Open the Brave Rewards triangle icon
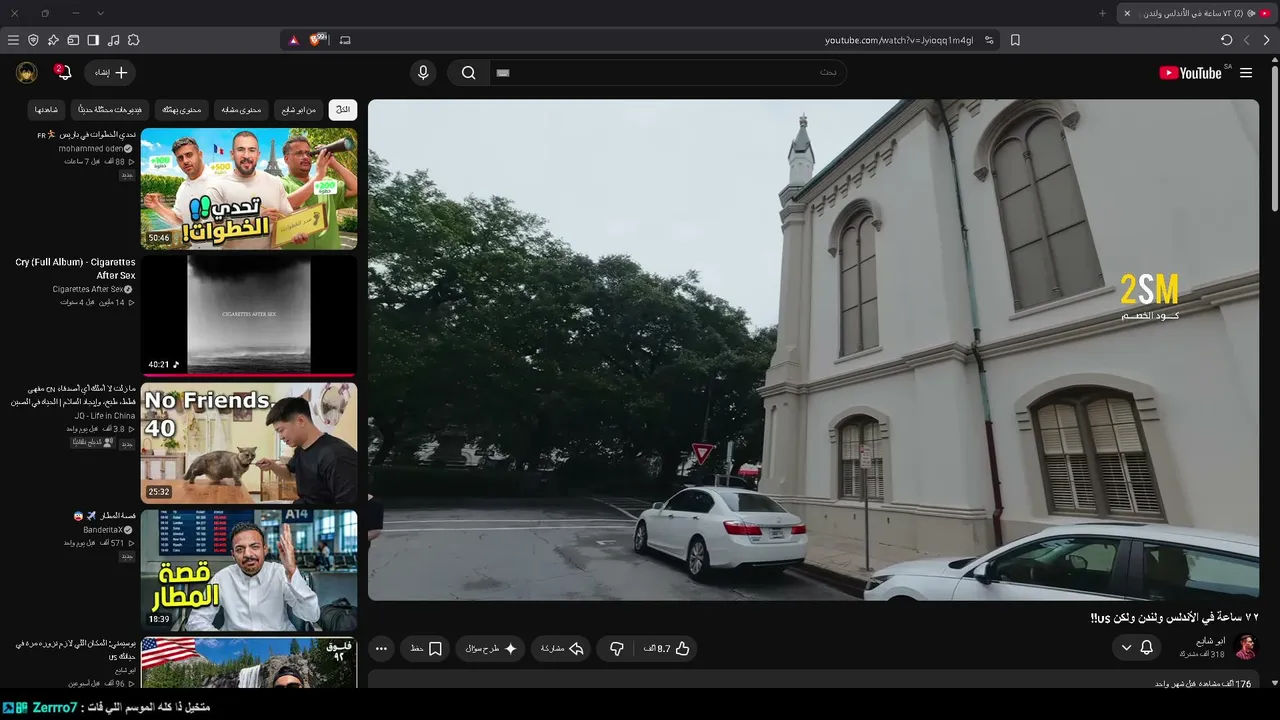This screenshot has height=720, width=1280. point(293,40)
